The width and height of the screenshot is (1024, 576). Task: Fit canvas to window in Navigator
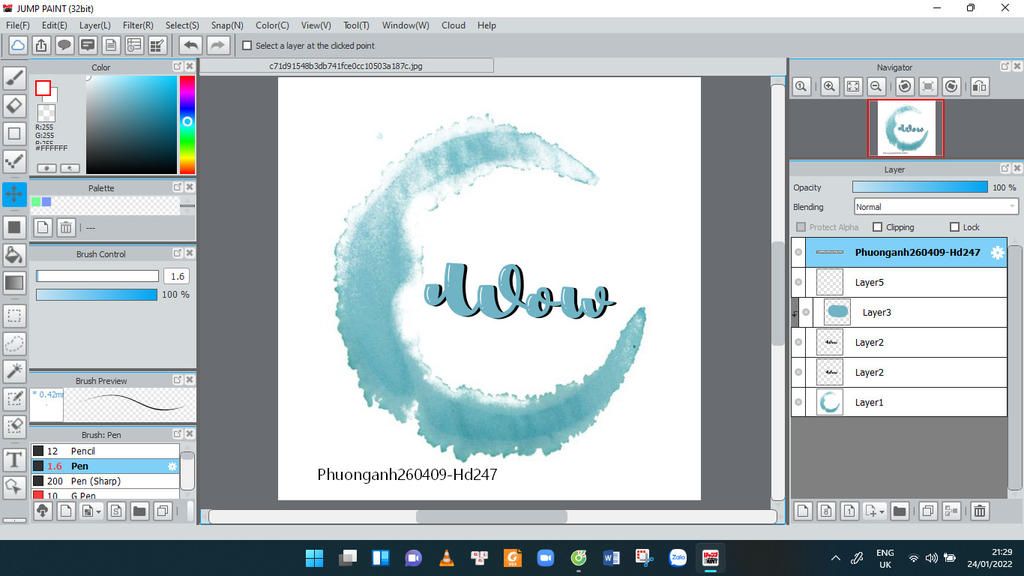[x=853, y=86]
